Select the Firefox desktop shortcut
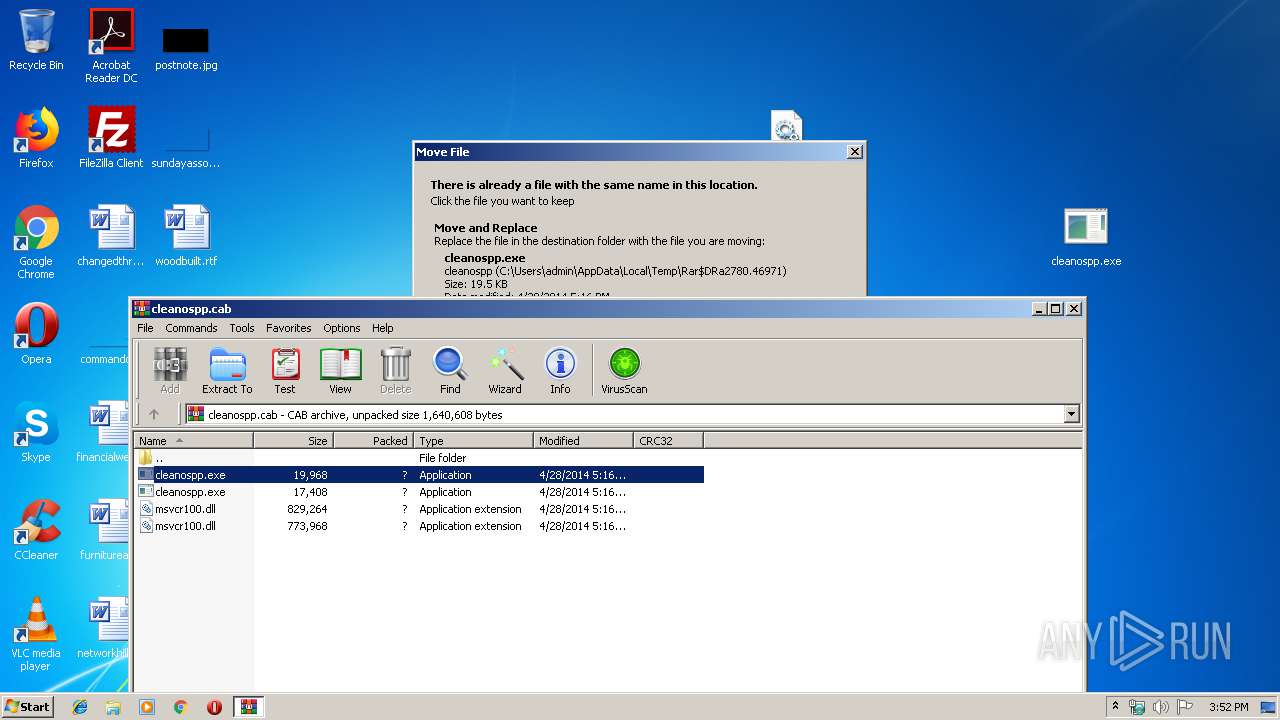This screenshot has width=1280, height=720. tap(36, 138)
